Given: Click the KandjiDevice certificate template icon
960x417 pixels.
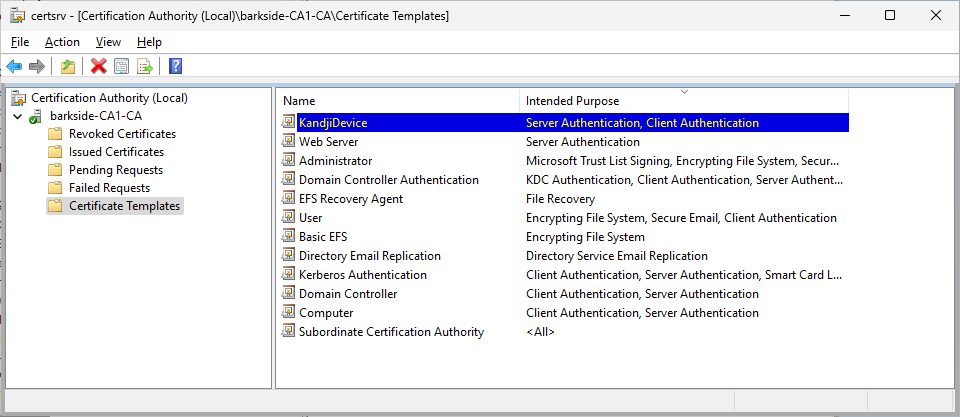Looking at the screenshot, I should coord(289,123).
